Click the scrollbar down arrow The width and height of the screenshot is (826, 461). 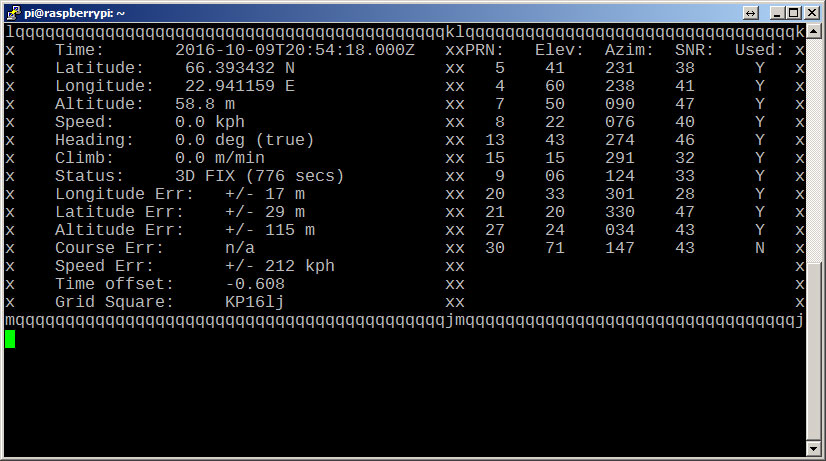[x=813, y=449]
